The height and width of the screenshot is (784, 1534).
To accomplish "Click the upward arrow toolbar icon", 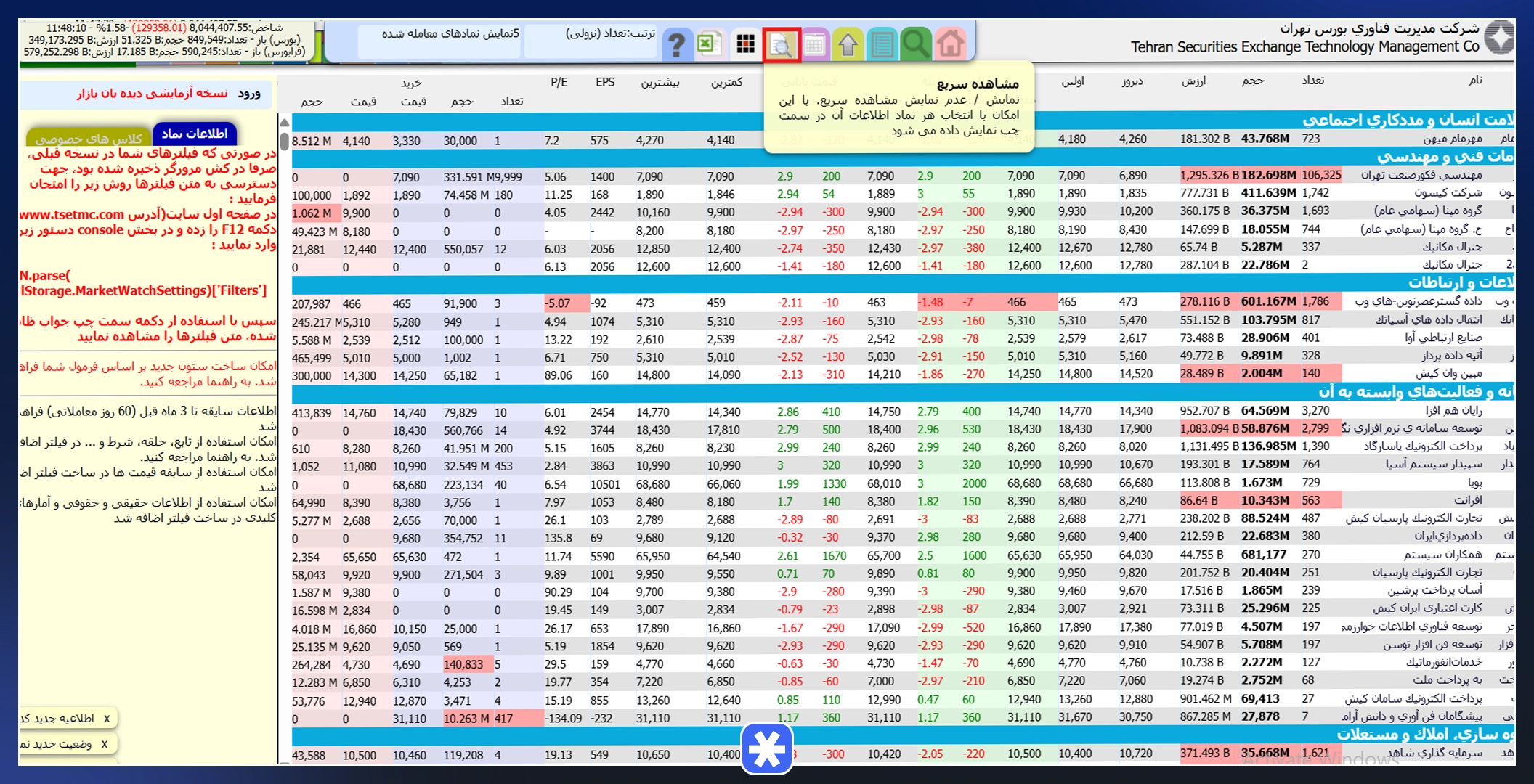I will click(x=848, y=44).
